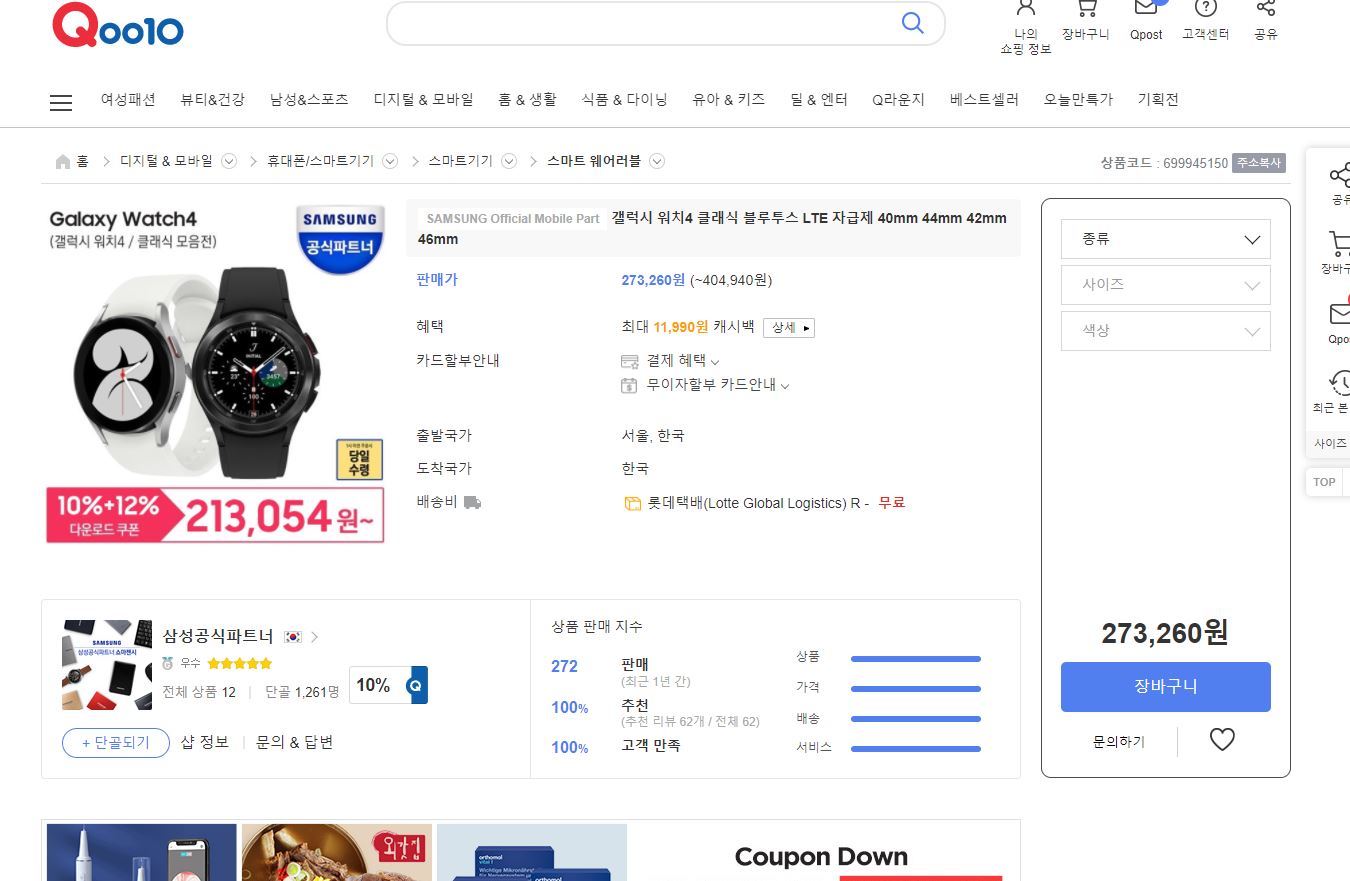Click the Qoo10 logo

coord(118,25)
